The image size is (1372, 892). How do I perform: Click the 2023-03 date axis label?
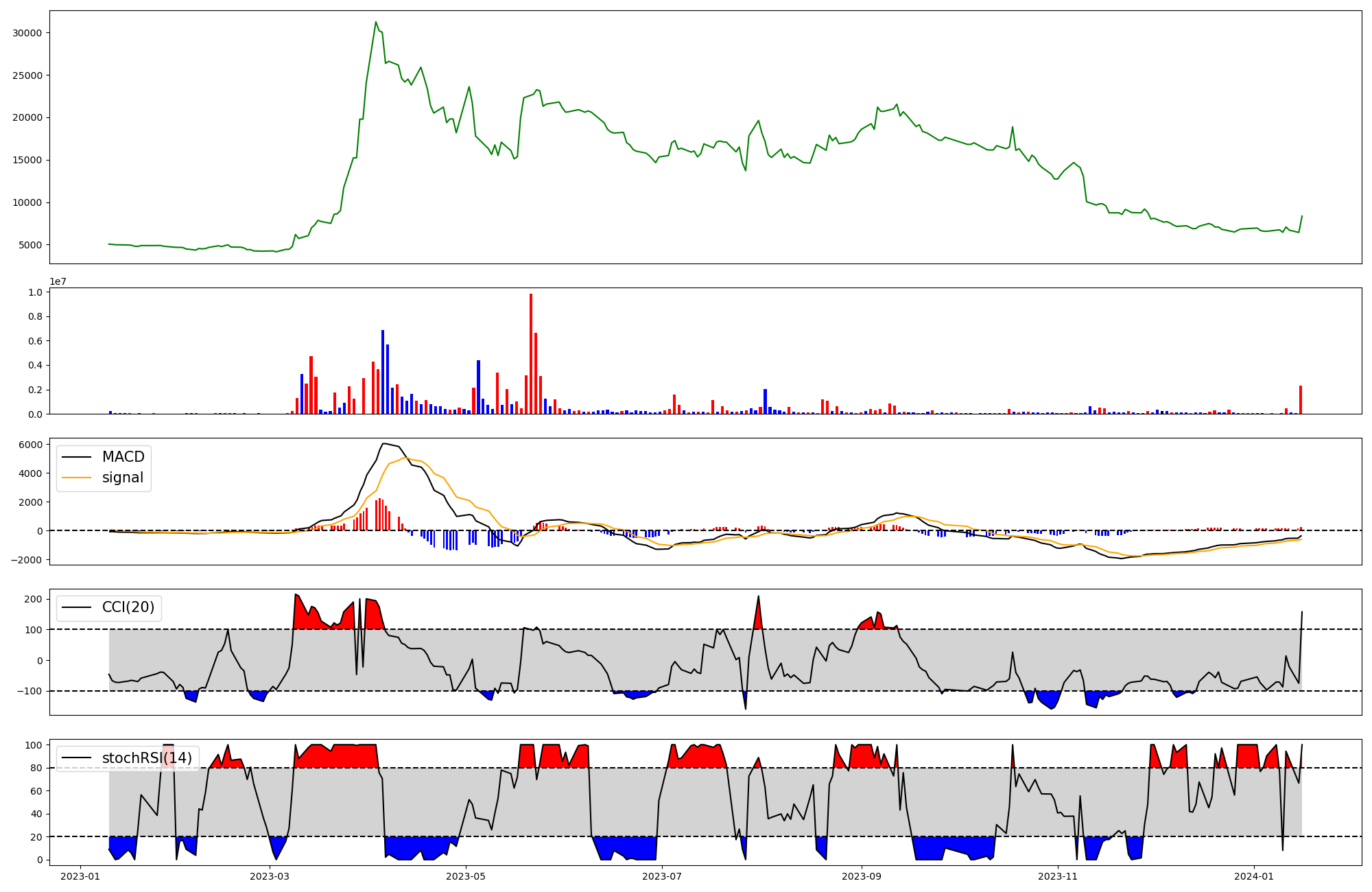(x=270, y=876)
